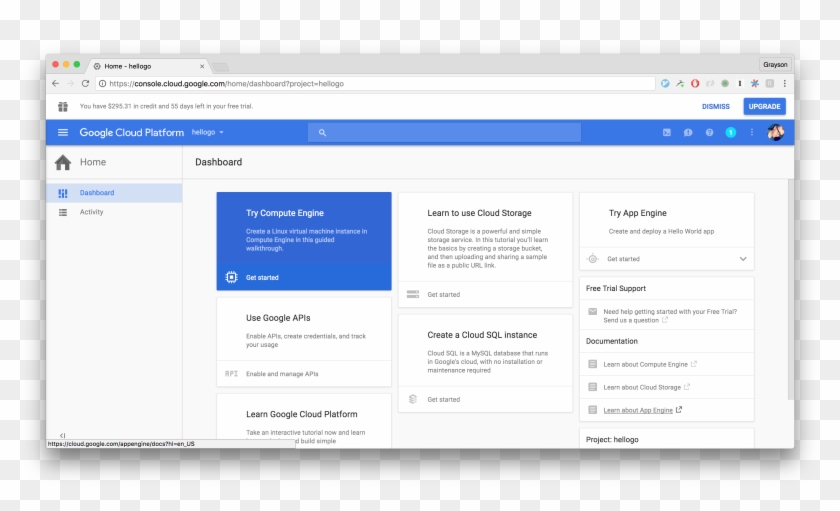Screen dimensions: 840x511
Task: Click the UPGRADE button
Action: pyautogui.click(x=764, y=106)
